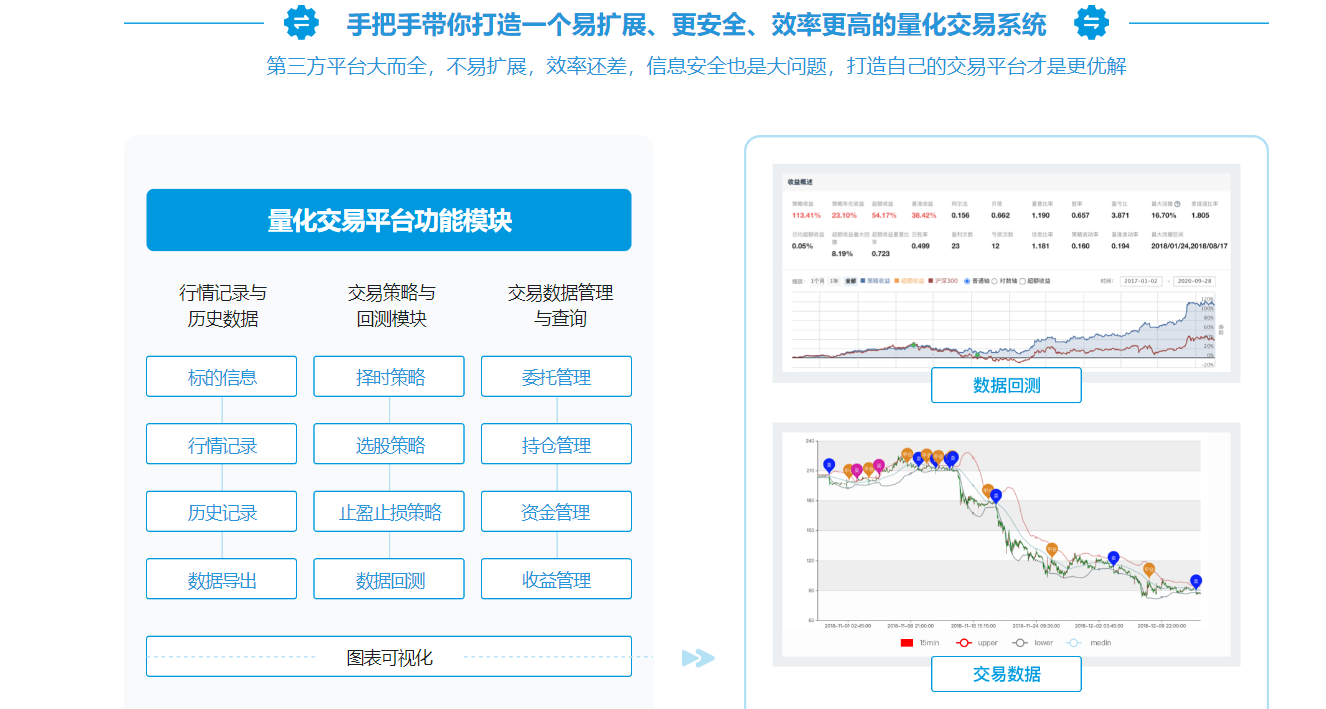Toggle the upper band legend item

[x=977, y=643]
